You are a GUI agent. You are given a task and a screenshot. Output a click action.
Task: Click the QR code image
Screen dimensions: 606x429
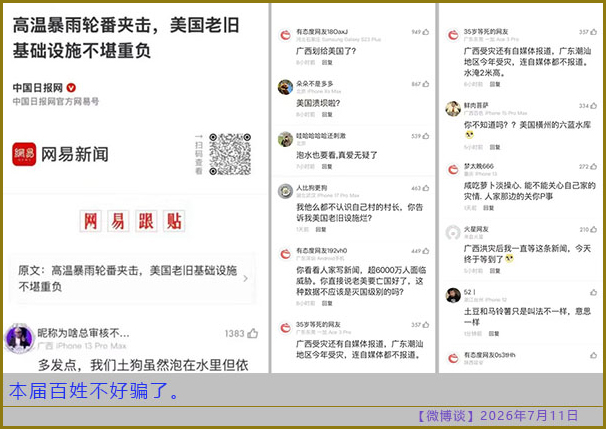point(230,154)
